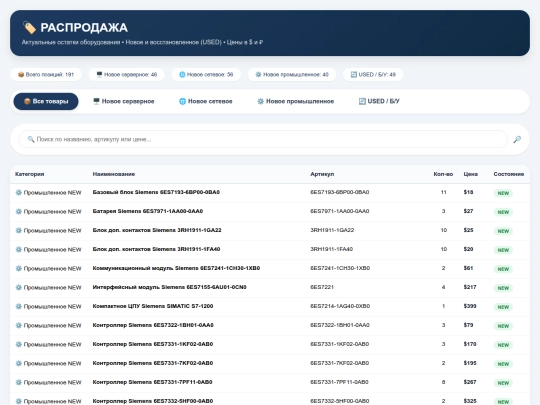Click 'Интерфейсный модуль Siemens 6ES7155-6AU01-0CN0' name
Viewport: 540px width, 405px height.
click(169, 287)
